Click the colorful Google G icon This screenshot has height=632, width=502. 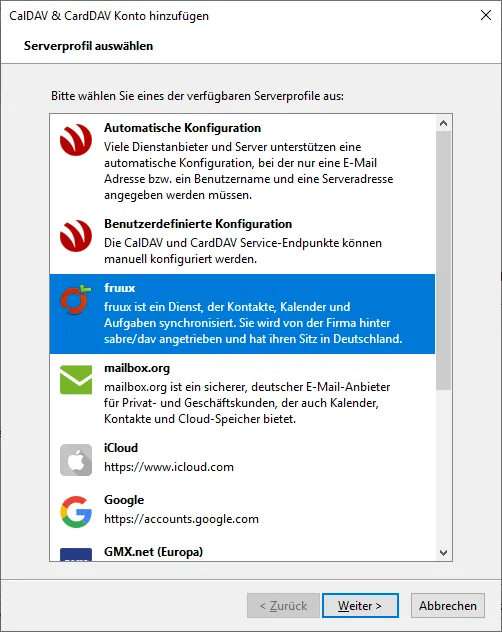coord(76,512)
